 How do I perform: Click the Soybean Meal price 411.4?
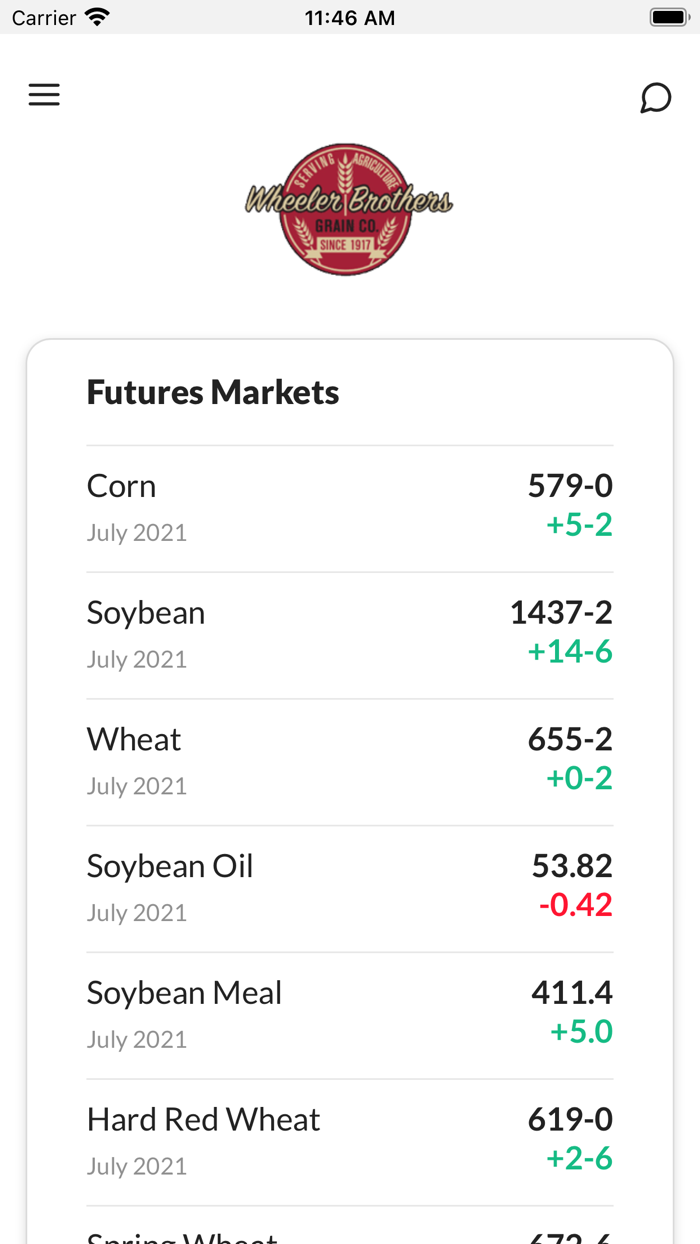(572, 993)
